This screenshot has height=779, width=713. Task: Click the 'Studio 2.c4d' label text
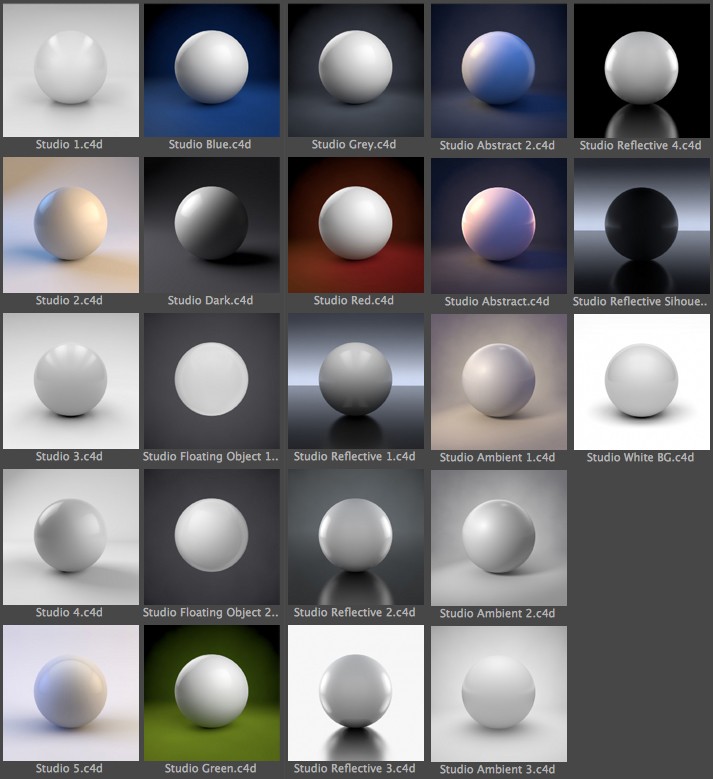69,301
